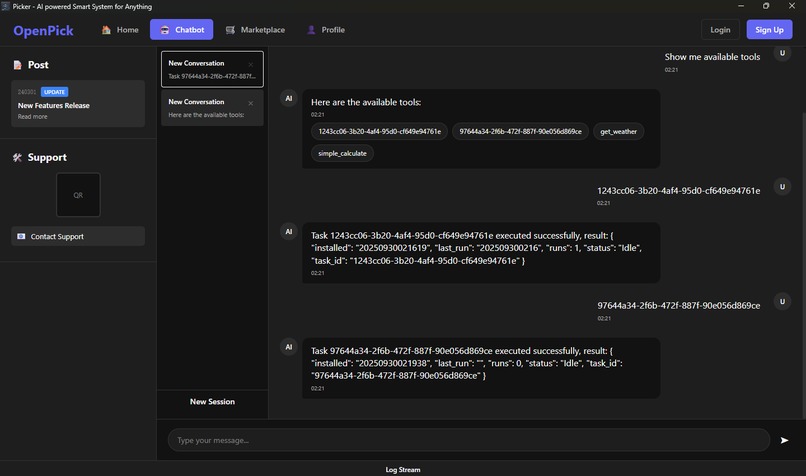
Task: Click the Post section document icon
Action: point(17,65)
